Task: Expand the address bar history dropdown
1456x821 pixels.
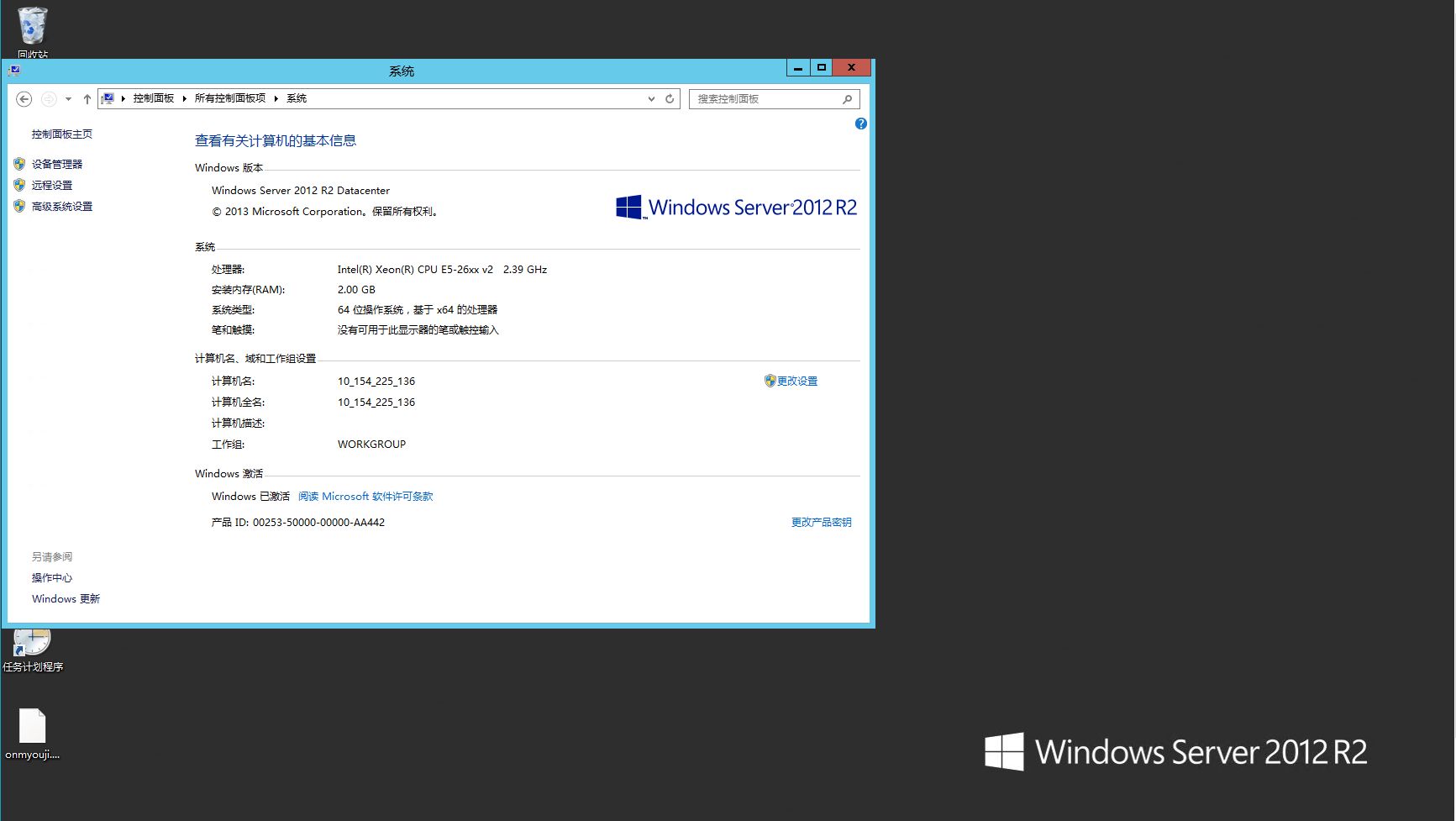Action: click(x=651, y=99)
